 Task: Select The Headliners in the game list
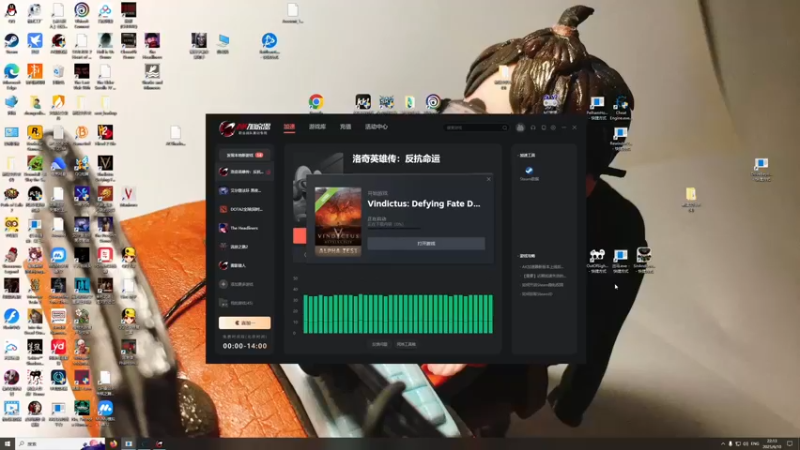point(244,228)
